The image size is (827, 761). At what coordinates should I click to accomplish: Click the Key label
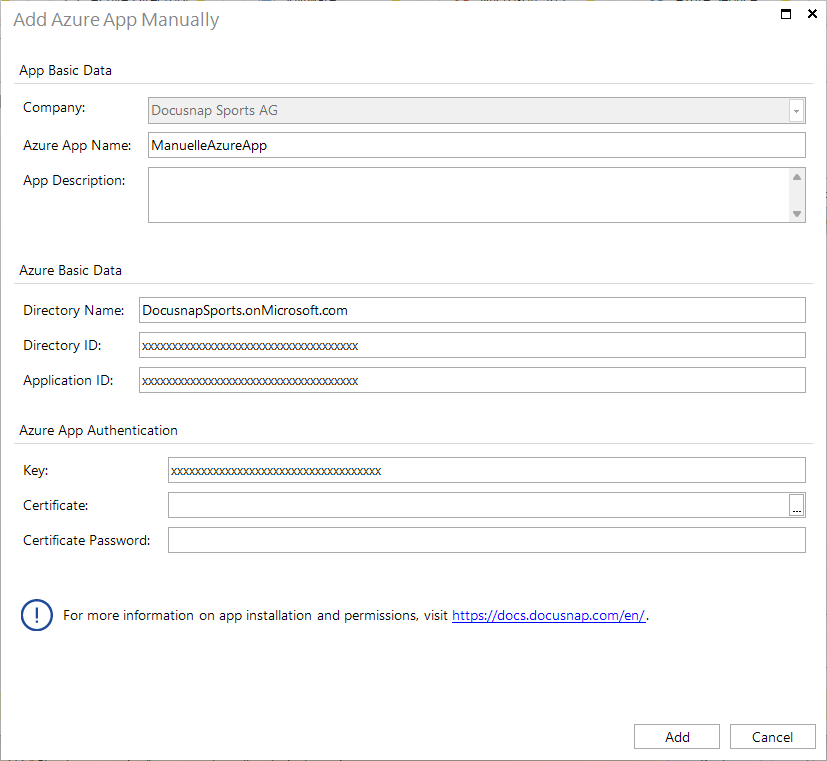(x=35, y=470)
